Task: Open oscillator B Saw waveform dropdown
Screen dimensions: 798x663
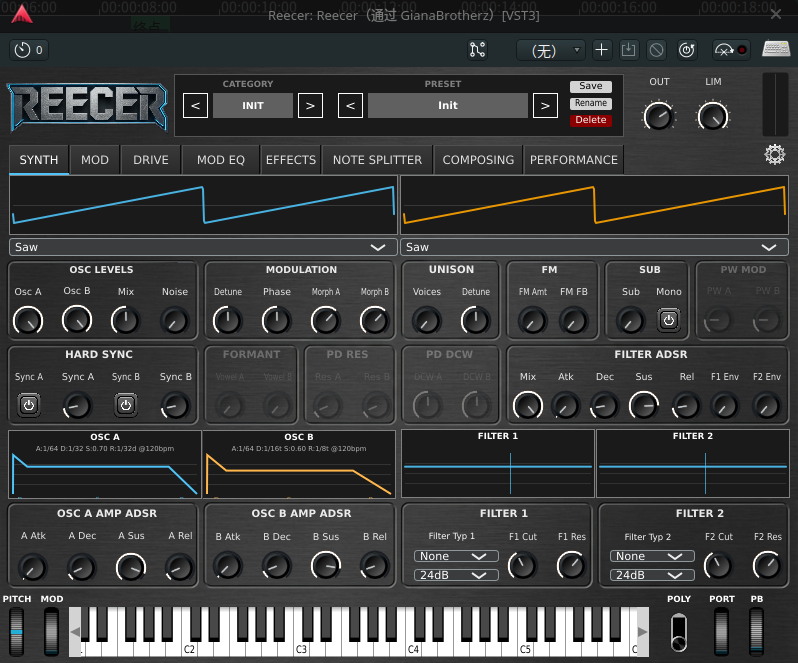Action: (594, 247)
